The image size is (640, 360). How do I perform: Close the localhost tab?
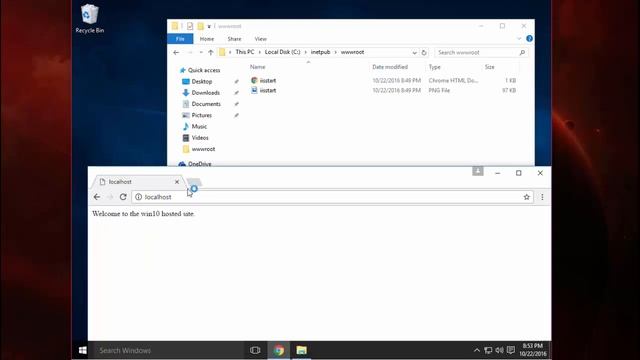tap(177, 182)
